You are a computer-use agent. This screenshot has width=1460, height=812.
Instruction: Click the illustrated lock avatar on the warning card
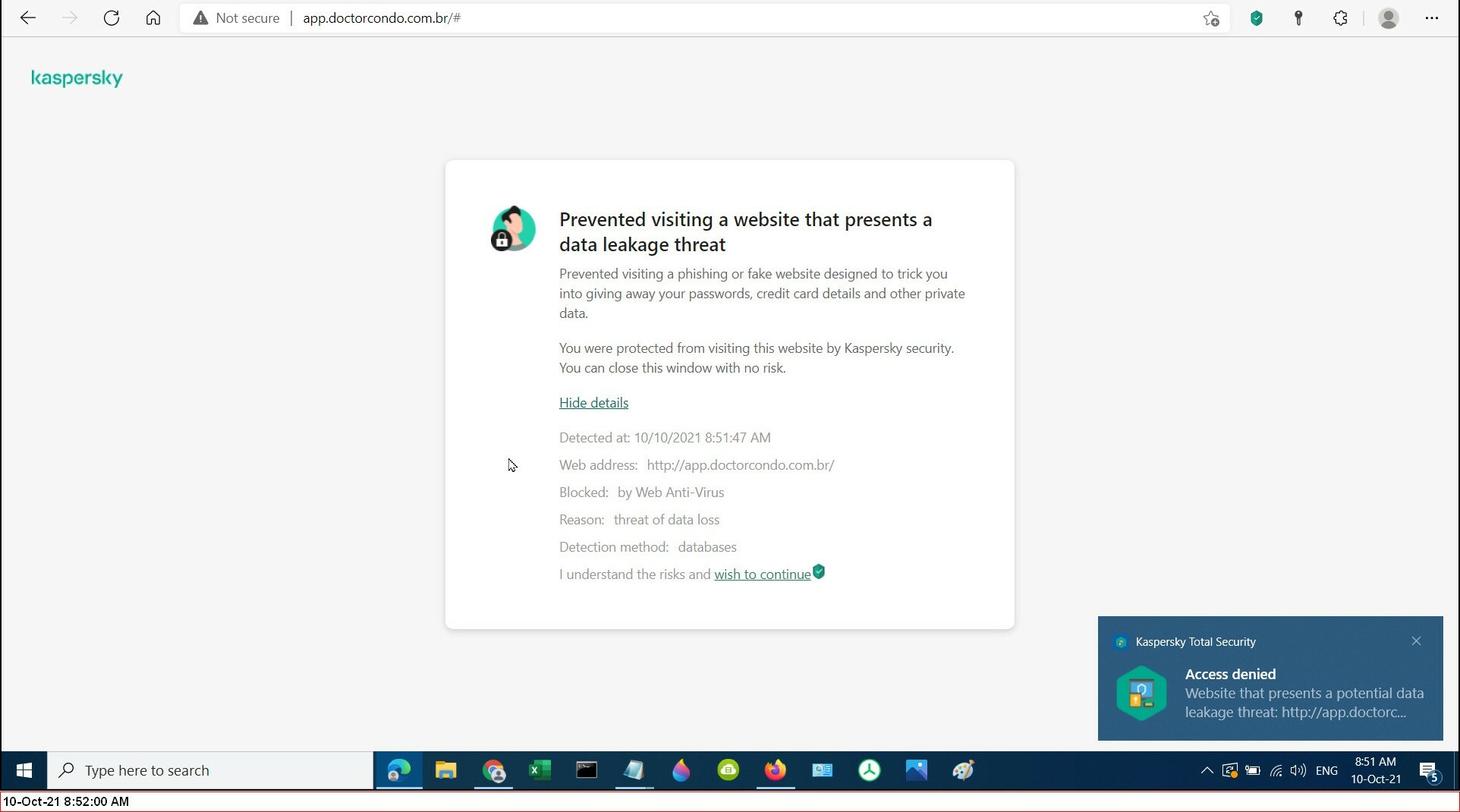[x=513, y=228]
